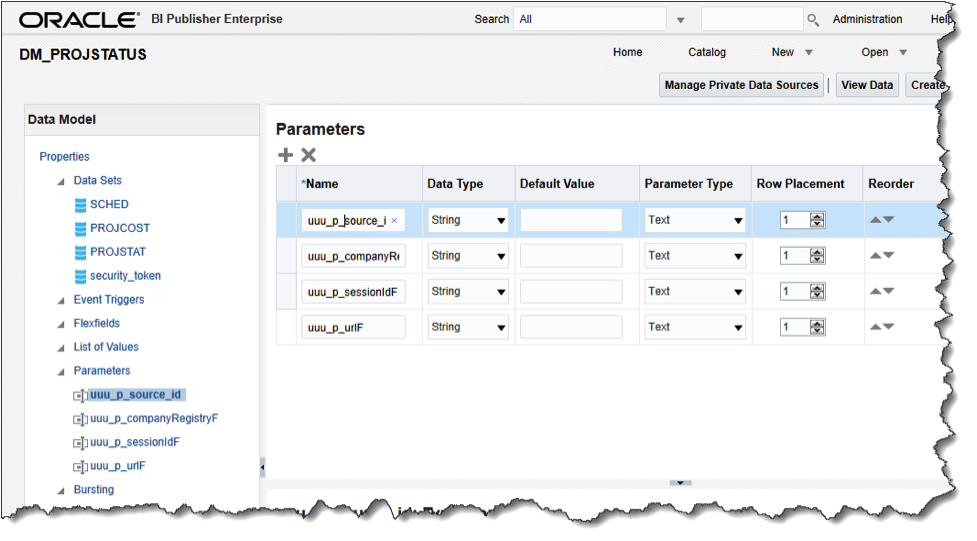This screenshot has height=541, width=977.
Task: Edit Default Value for uuu_p_urlF
Action: pyautogui.click(x=571, y=327)
